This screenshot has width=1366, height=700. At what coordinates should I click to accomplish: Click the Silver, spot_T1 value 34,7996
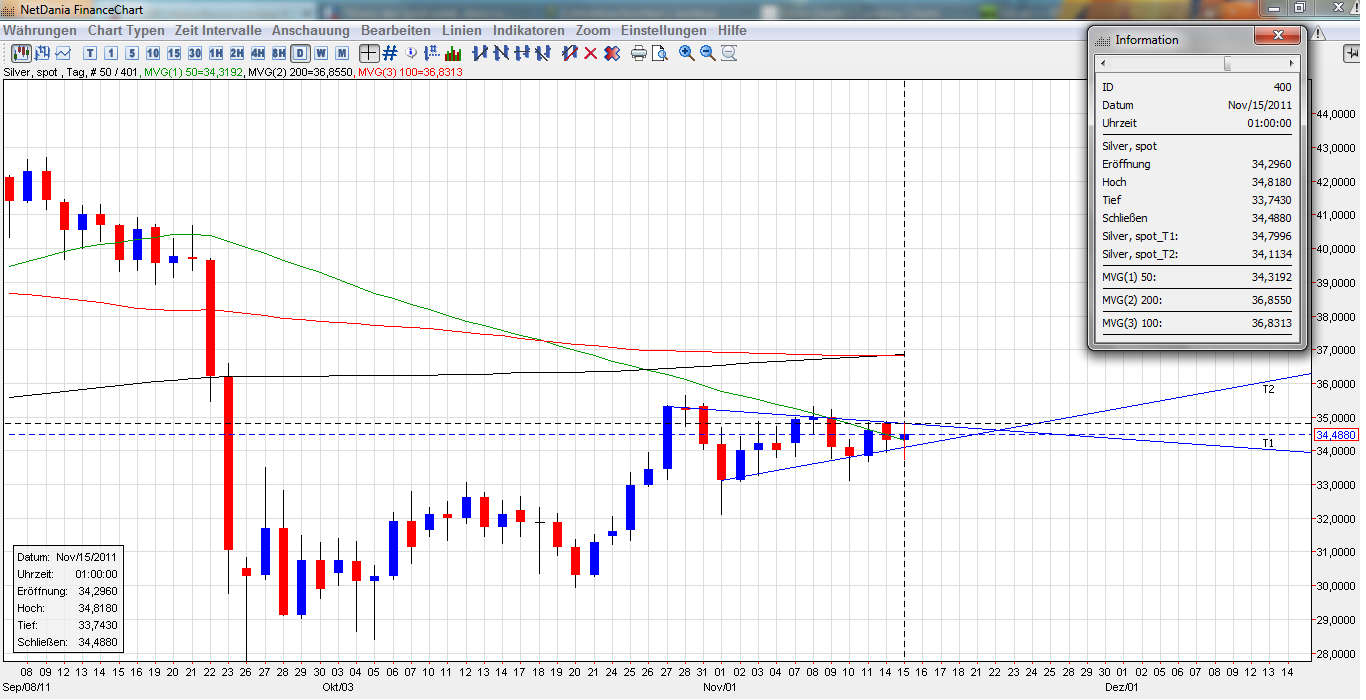coord(1271,236)
